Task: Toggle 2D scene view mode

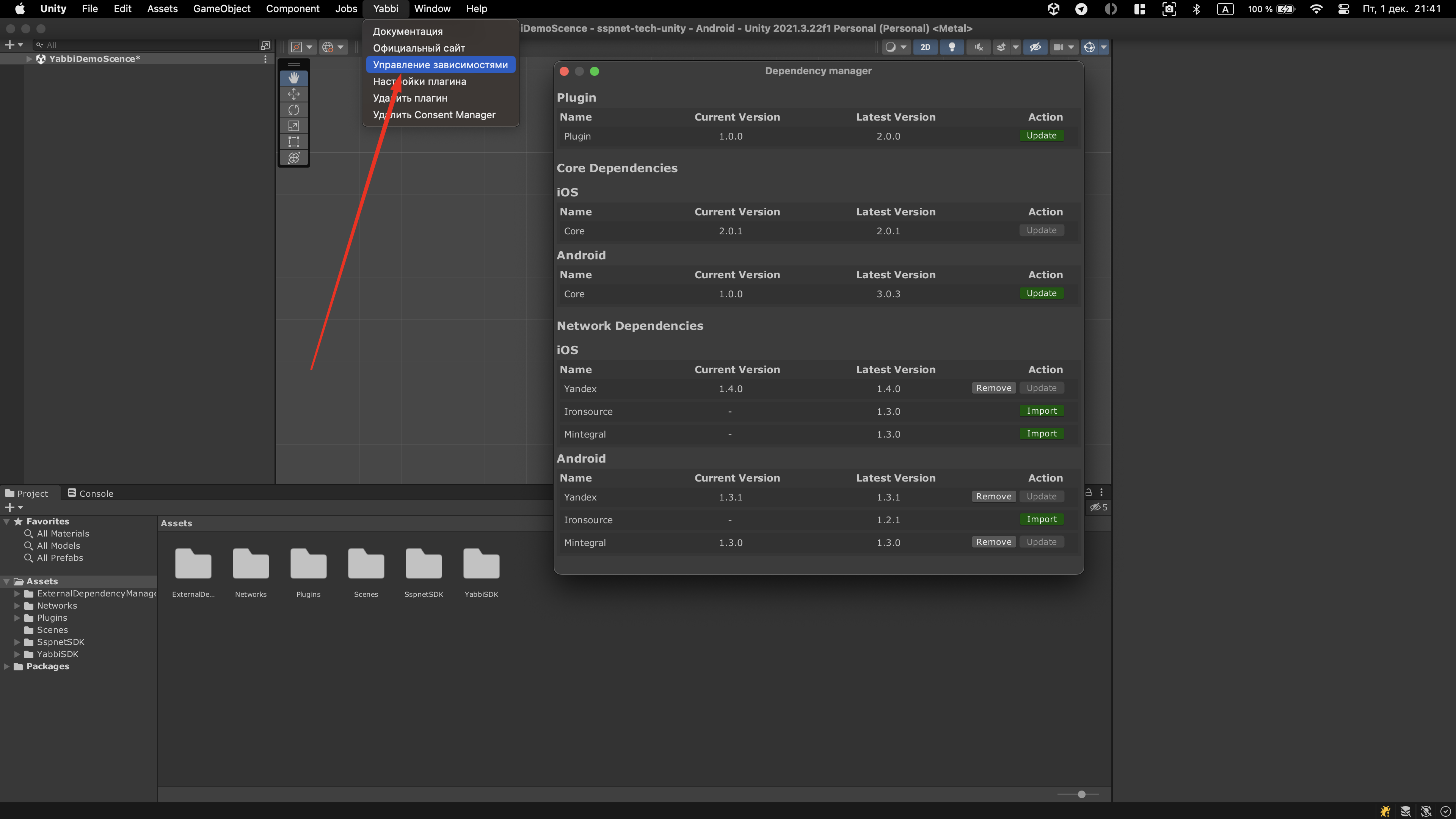Action: pos(925,47)
